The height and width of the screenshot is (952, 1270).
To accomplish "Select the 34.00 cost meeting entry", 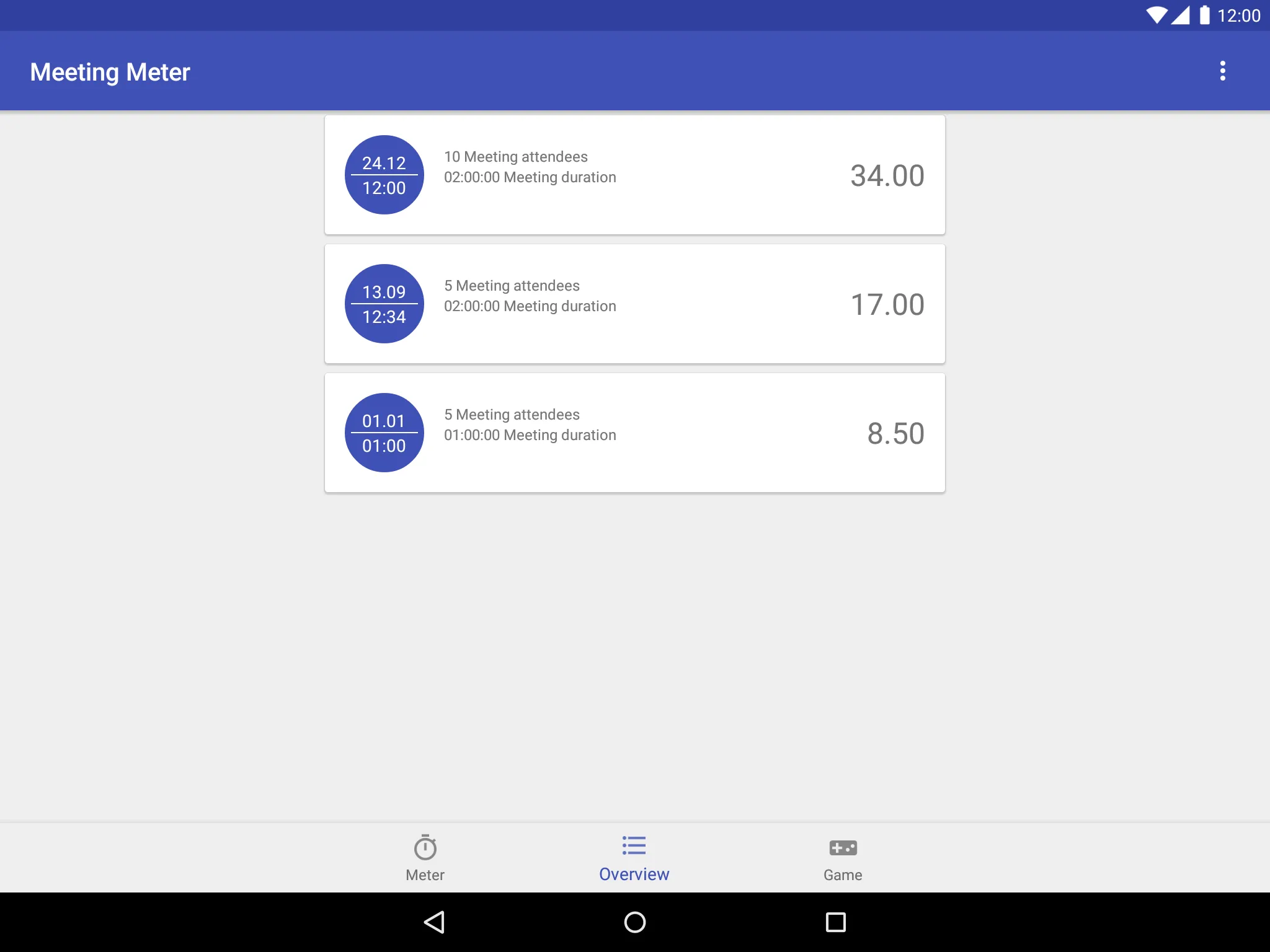I will pyautogui.click(x=634, y=175).
